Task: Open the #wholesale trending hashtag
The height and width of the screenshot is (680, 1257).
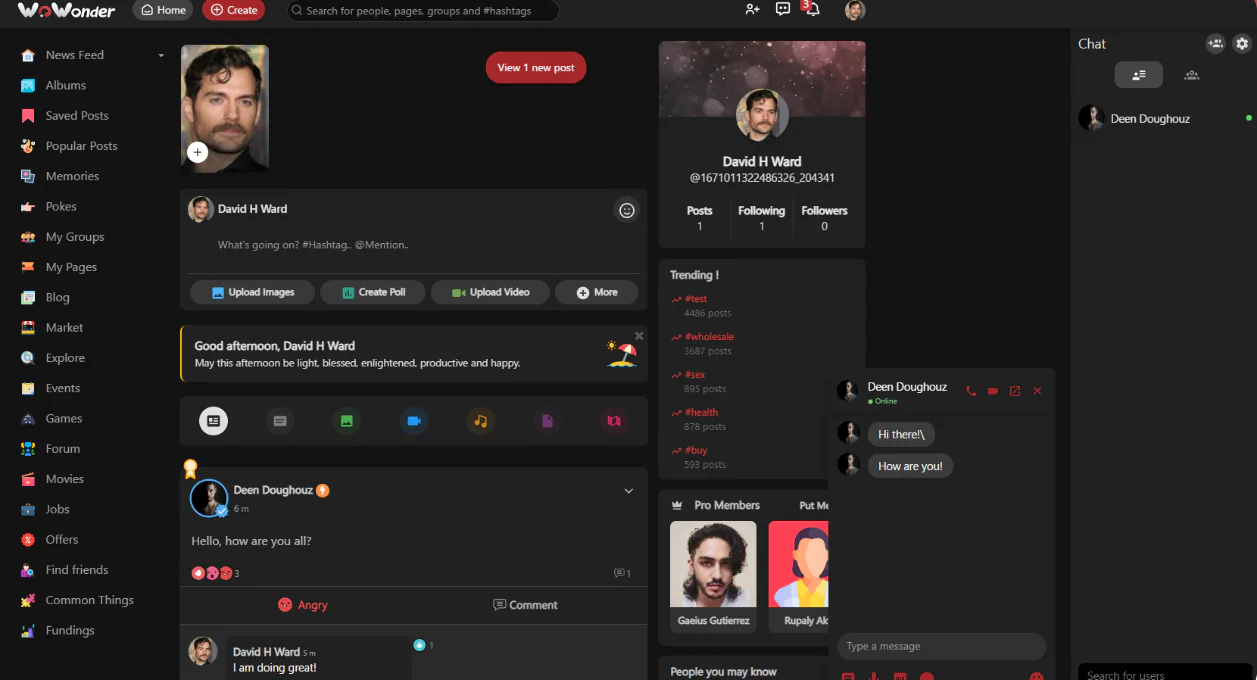Action: pos(709,337)
